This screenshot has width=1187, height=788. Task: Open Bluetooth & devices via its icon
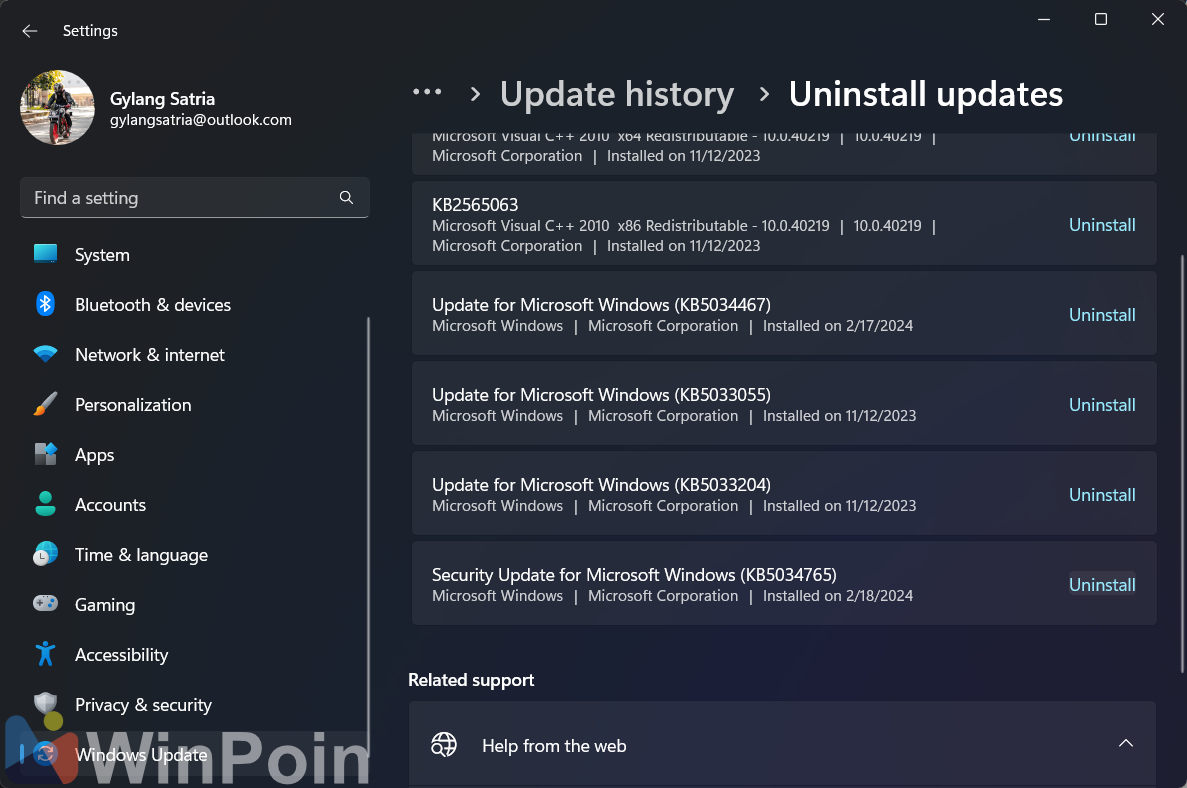(x=45, y=304)
